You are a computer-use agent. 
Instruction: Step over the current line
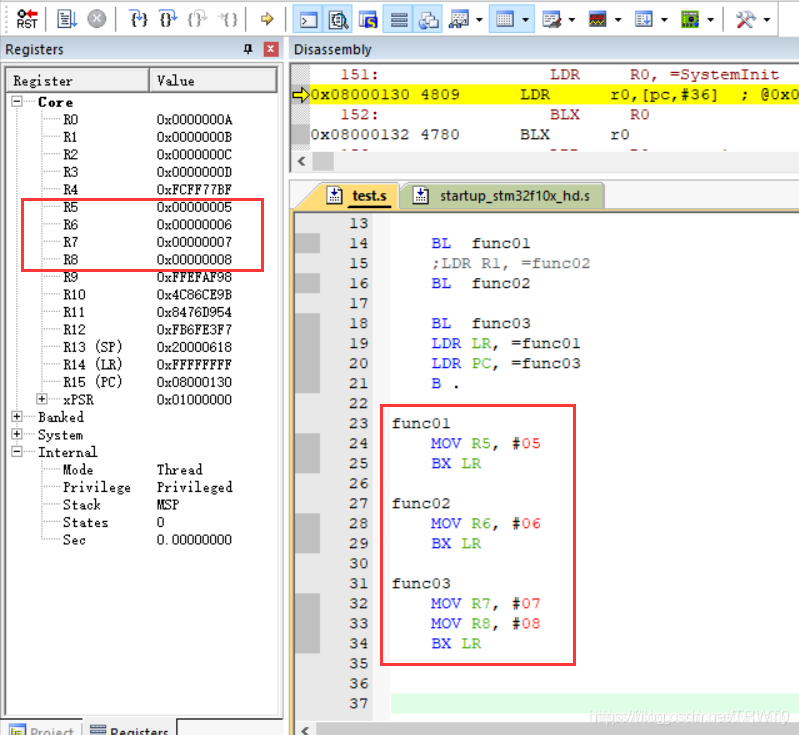168,19
